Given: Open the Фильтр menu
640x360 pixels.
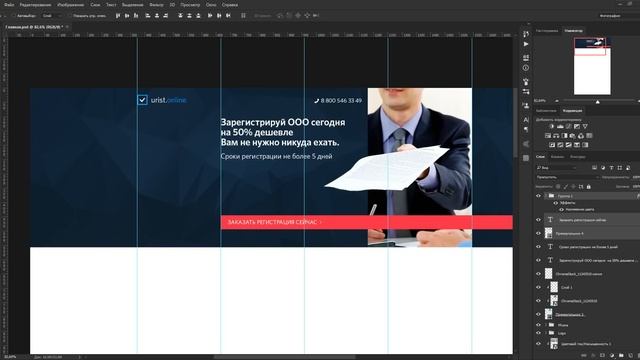Looking at the screenshot, I should [156, 4].
